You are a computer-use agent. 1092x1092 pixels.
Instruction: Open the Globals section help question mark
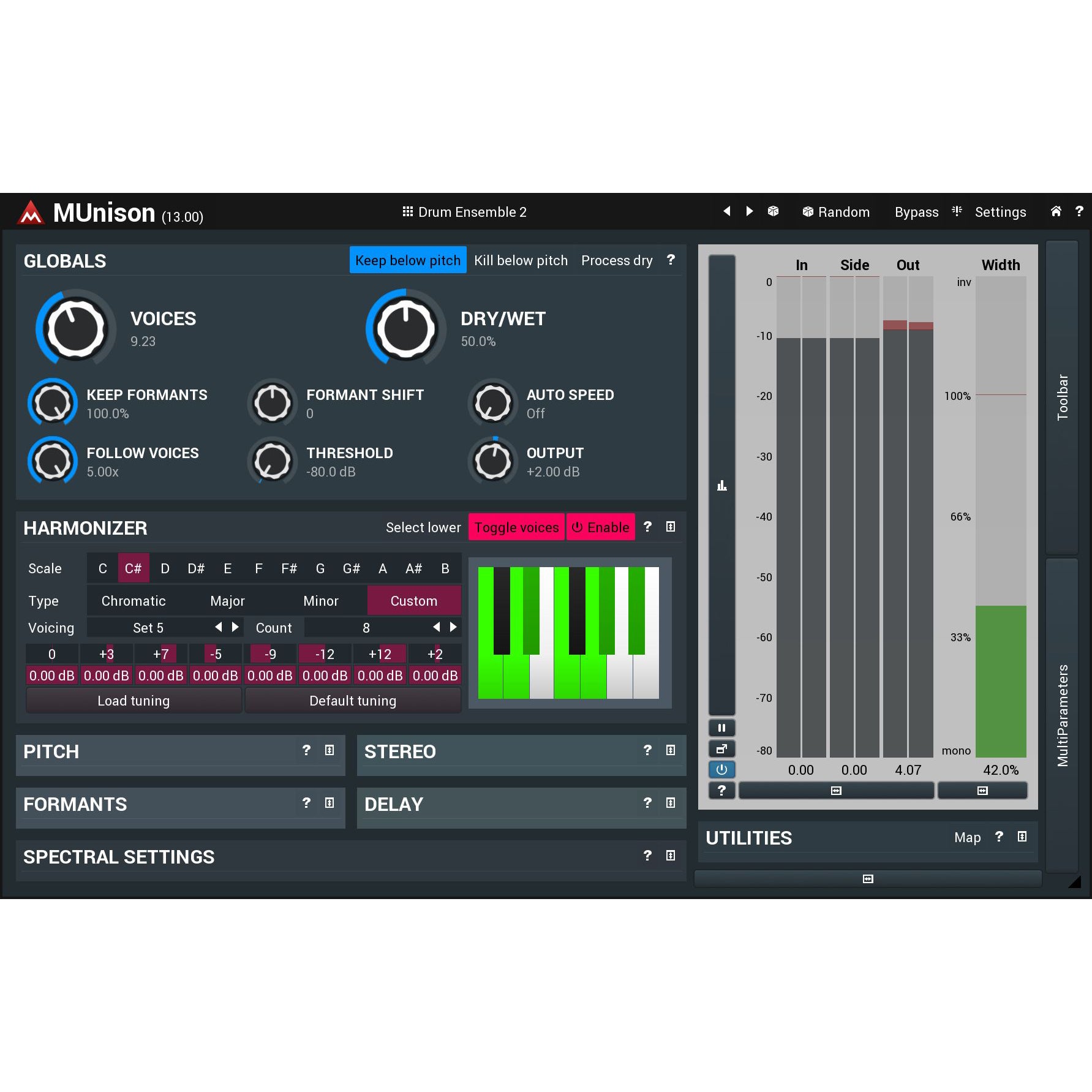point(671,260)
